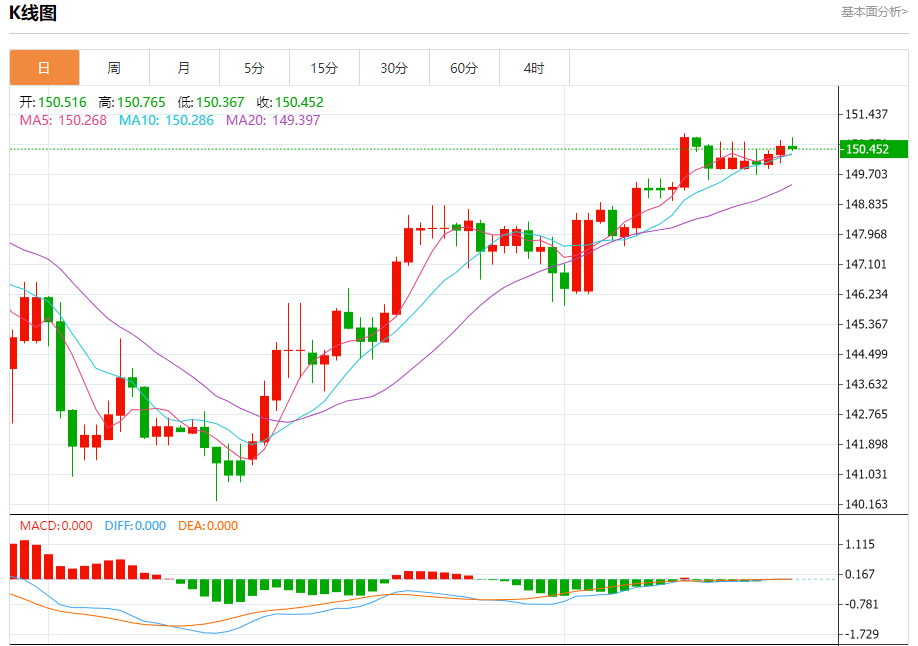
Task: Click the 141.031 price axis label
Action: pos(866,474)
